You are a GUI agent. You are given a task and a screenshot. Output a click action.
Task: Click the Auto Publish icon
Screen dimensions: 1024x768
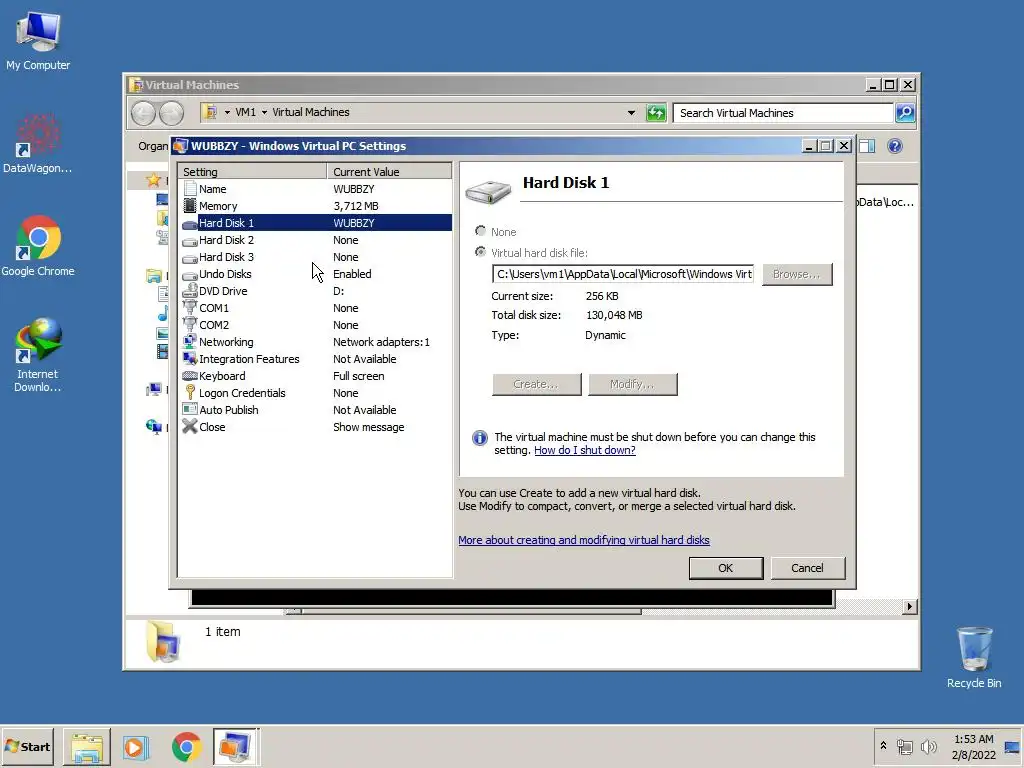[189, 409]
